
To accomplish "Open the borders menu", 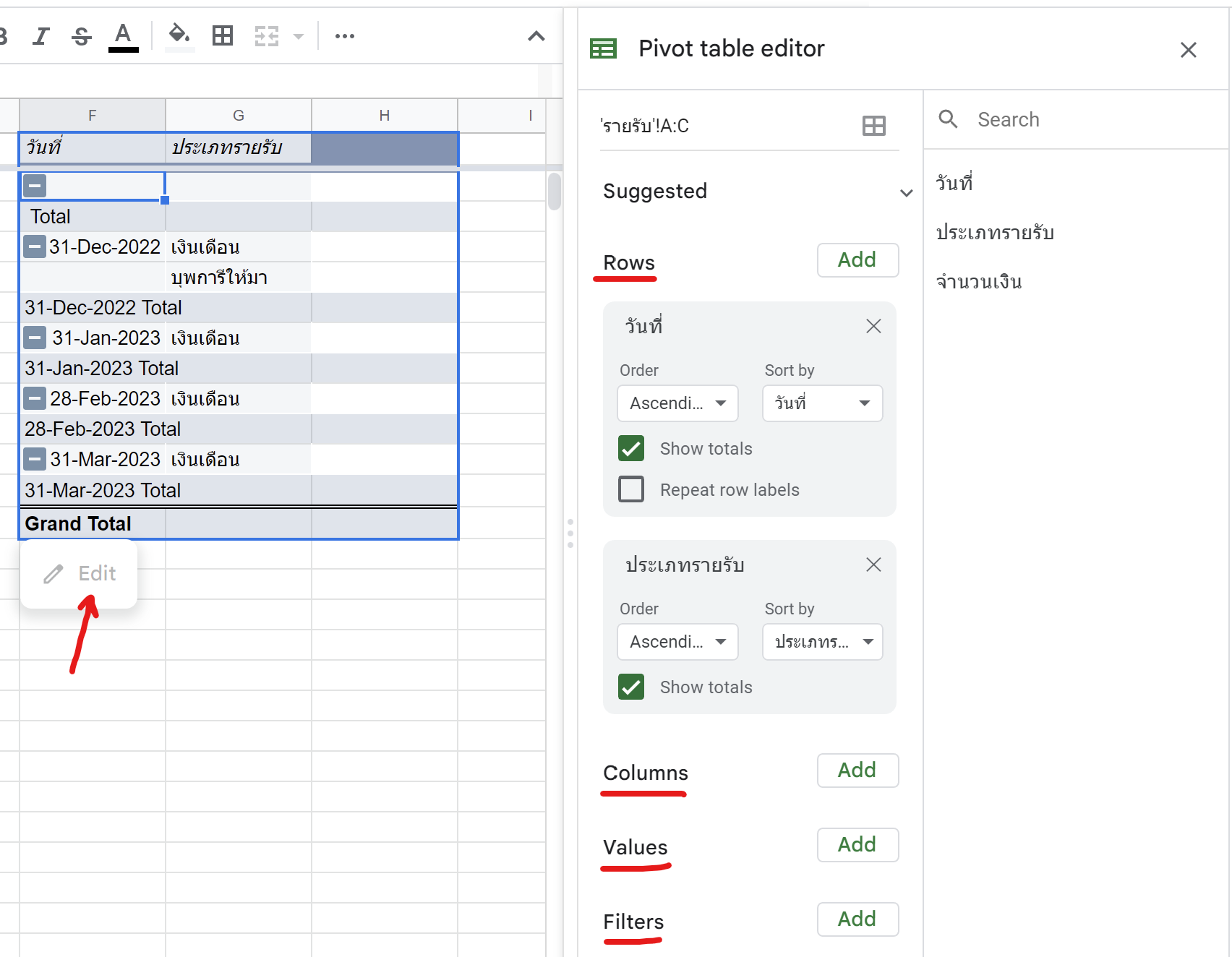I will click(222, 35).
